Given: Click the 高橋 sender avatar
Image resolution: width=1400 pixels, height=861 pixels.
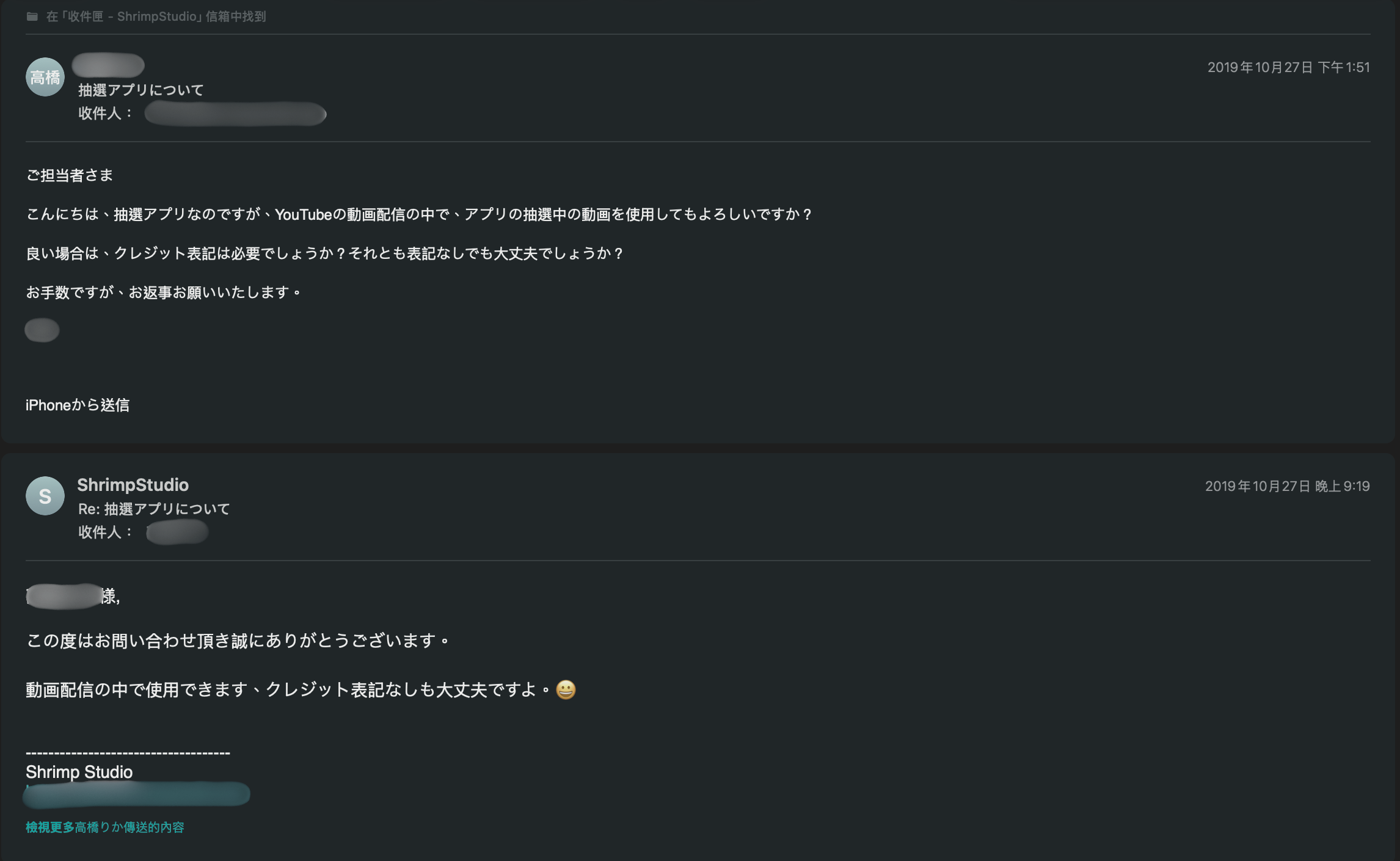Looking at the screenshot, I should (45, 78).
